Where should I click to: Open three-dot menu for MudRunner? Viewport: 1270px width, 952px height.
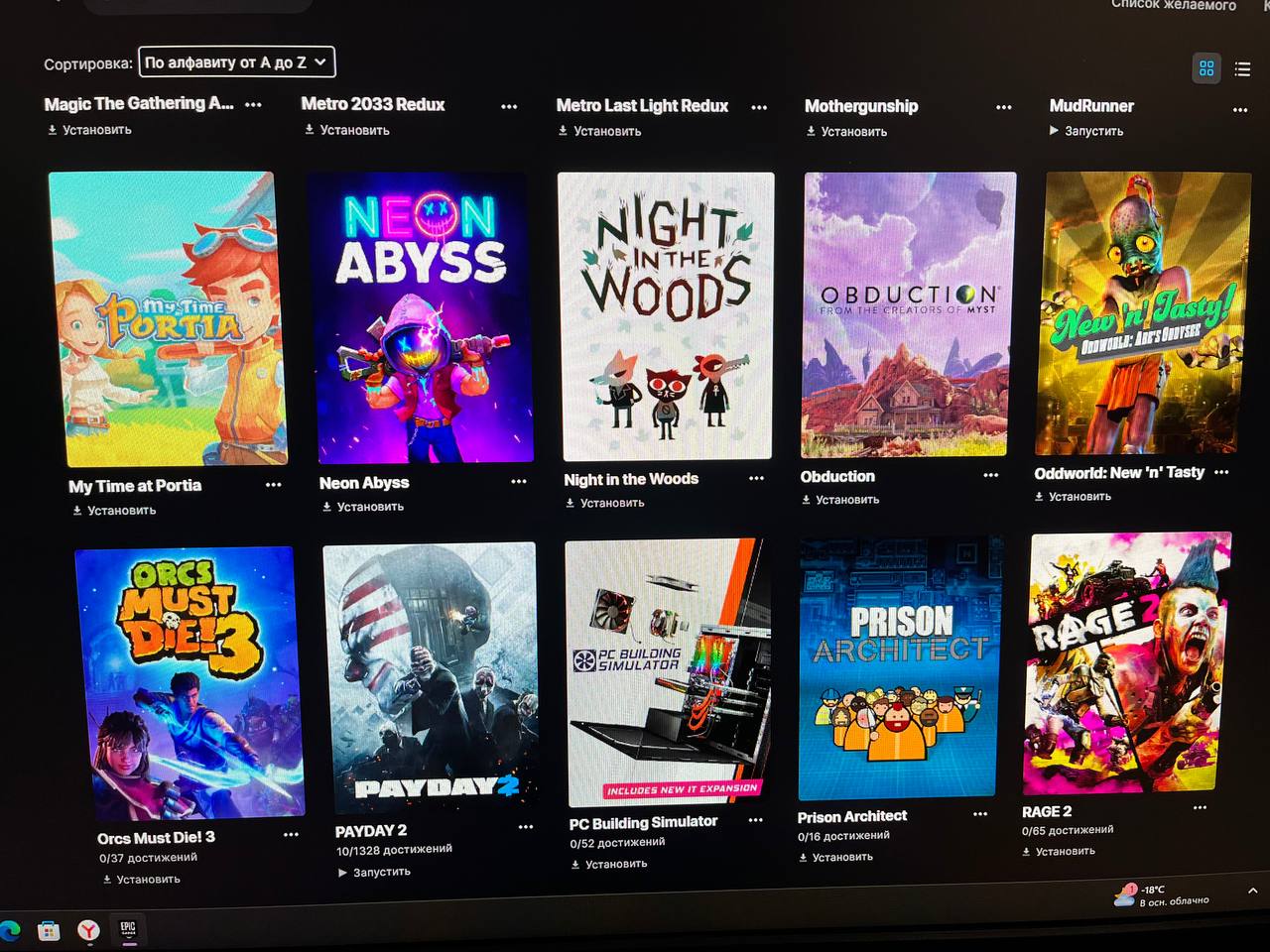pos(1240,110)
